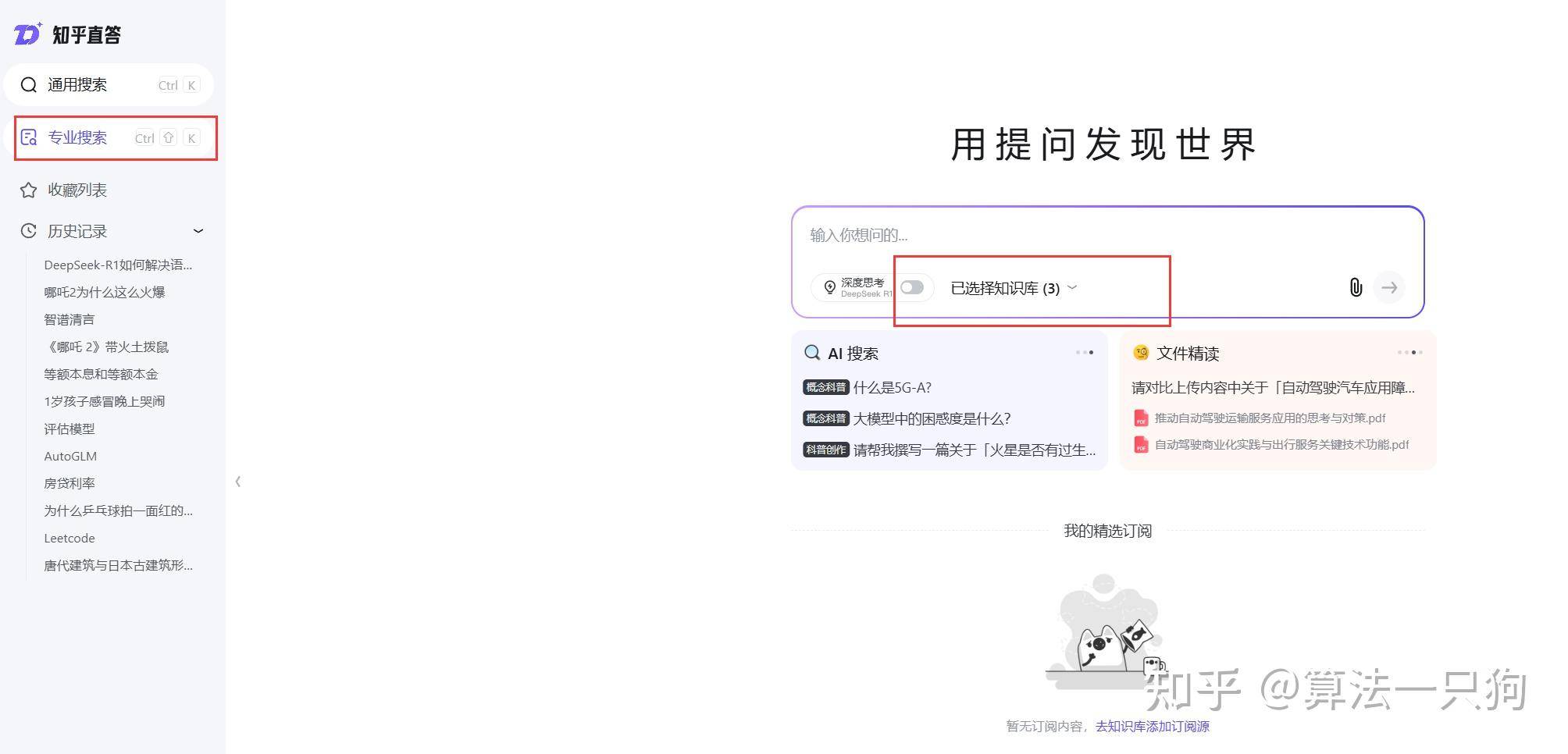Open history item DeepSeek-R1如何解决语...

pyautogui.click(x=118, y=265)
